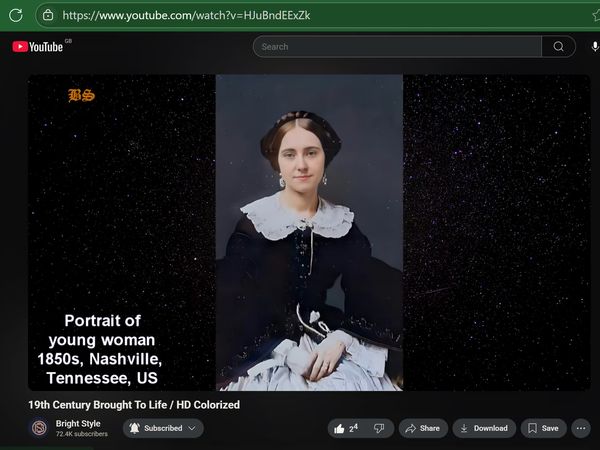
Task: Dislike the video with thumbs down
Action: (379, 428)
